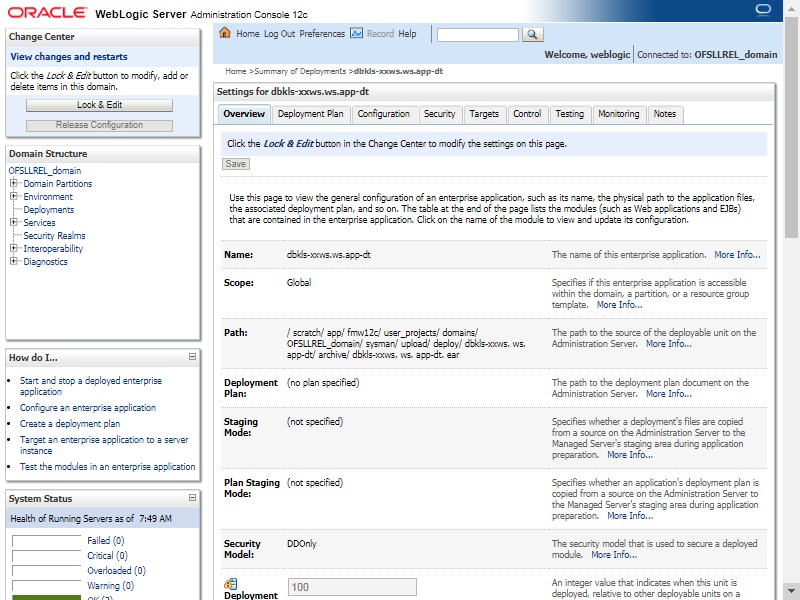Open the Control tab
The height and width of the screenshot is (600, 800).
tap(527, 114)
